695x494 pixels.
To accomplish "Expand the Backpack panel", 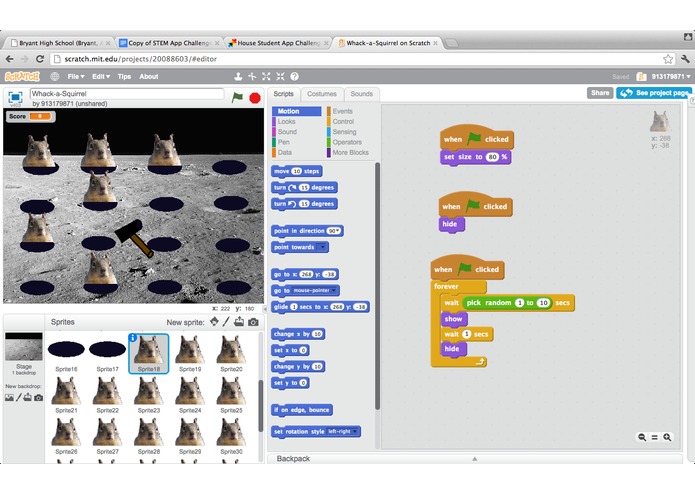I will pyautogui.click(x=475, y=459).
